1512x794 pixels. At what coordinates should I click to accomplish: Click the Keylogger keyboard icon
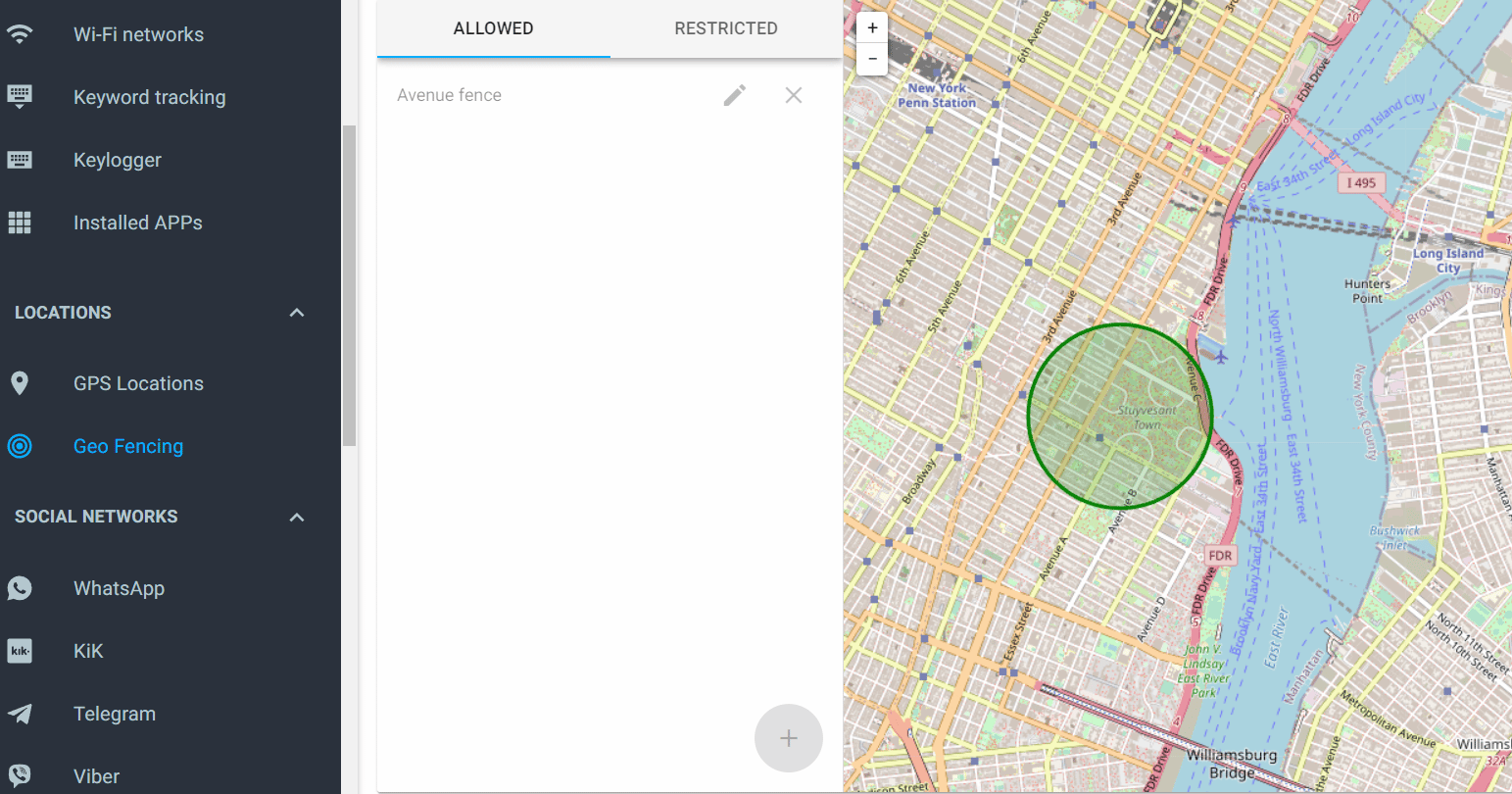pyautogui.click(x=20, y=160)
